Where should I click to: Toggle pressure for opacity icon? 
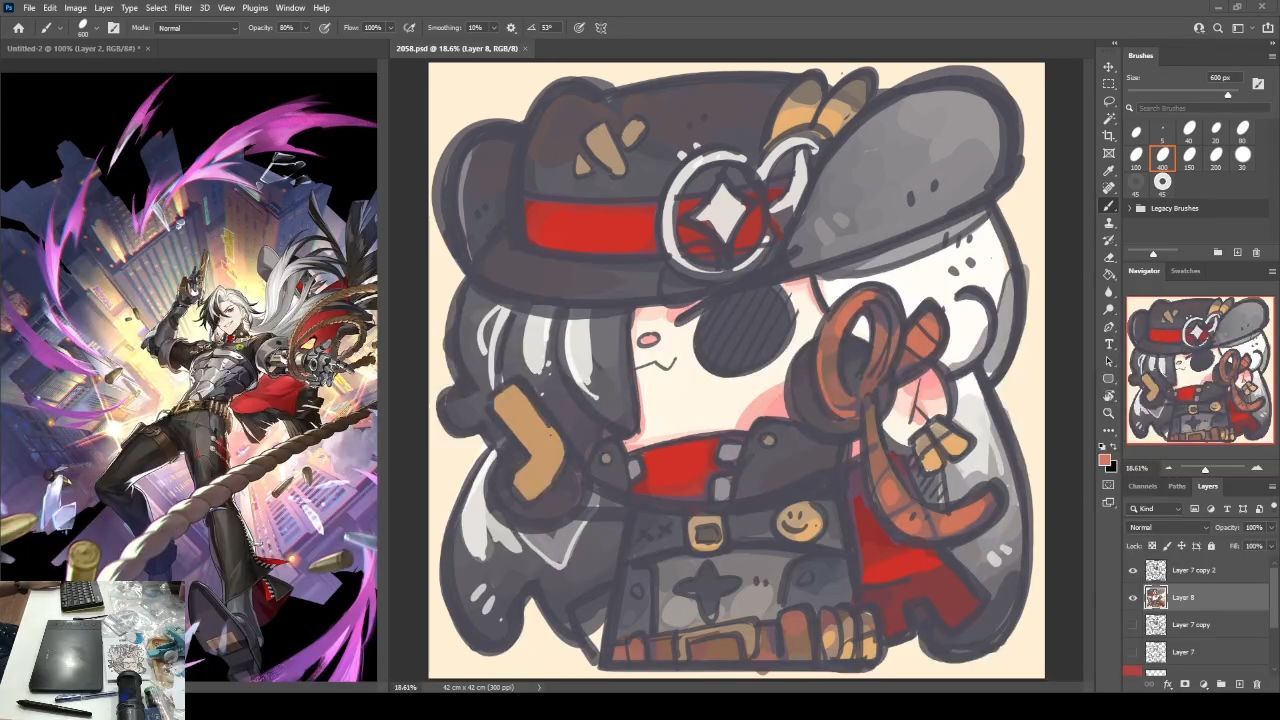coord(325,28)
